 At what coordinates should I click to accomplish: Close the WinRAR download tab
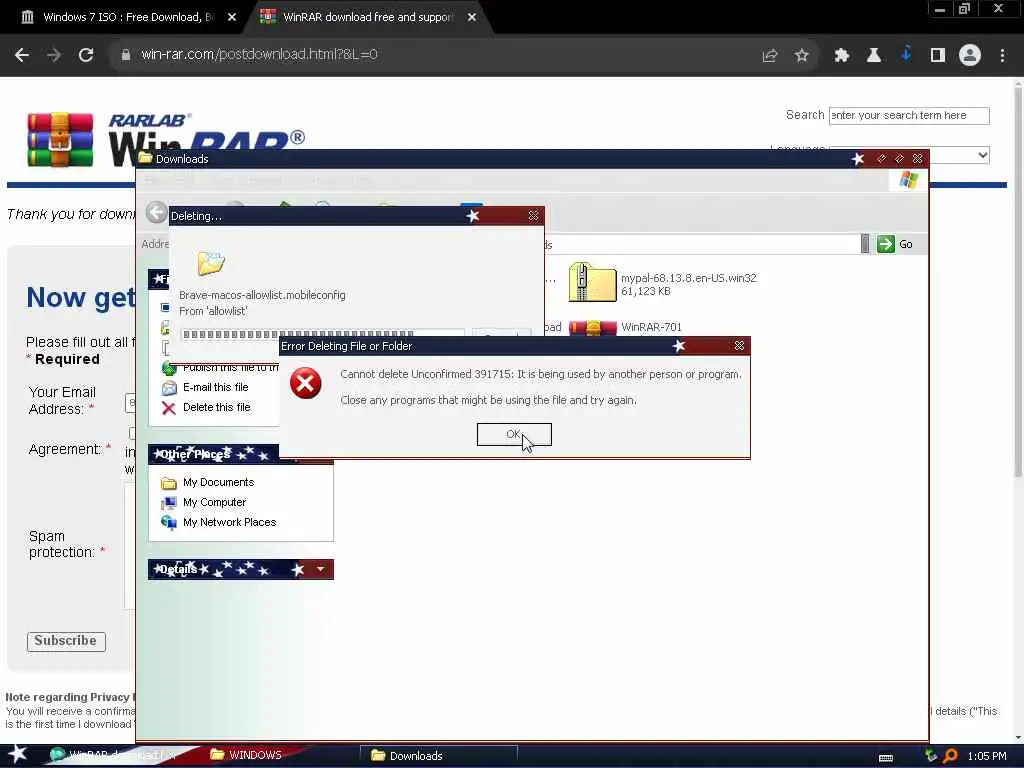472,17
